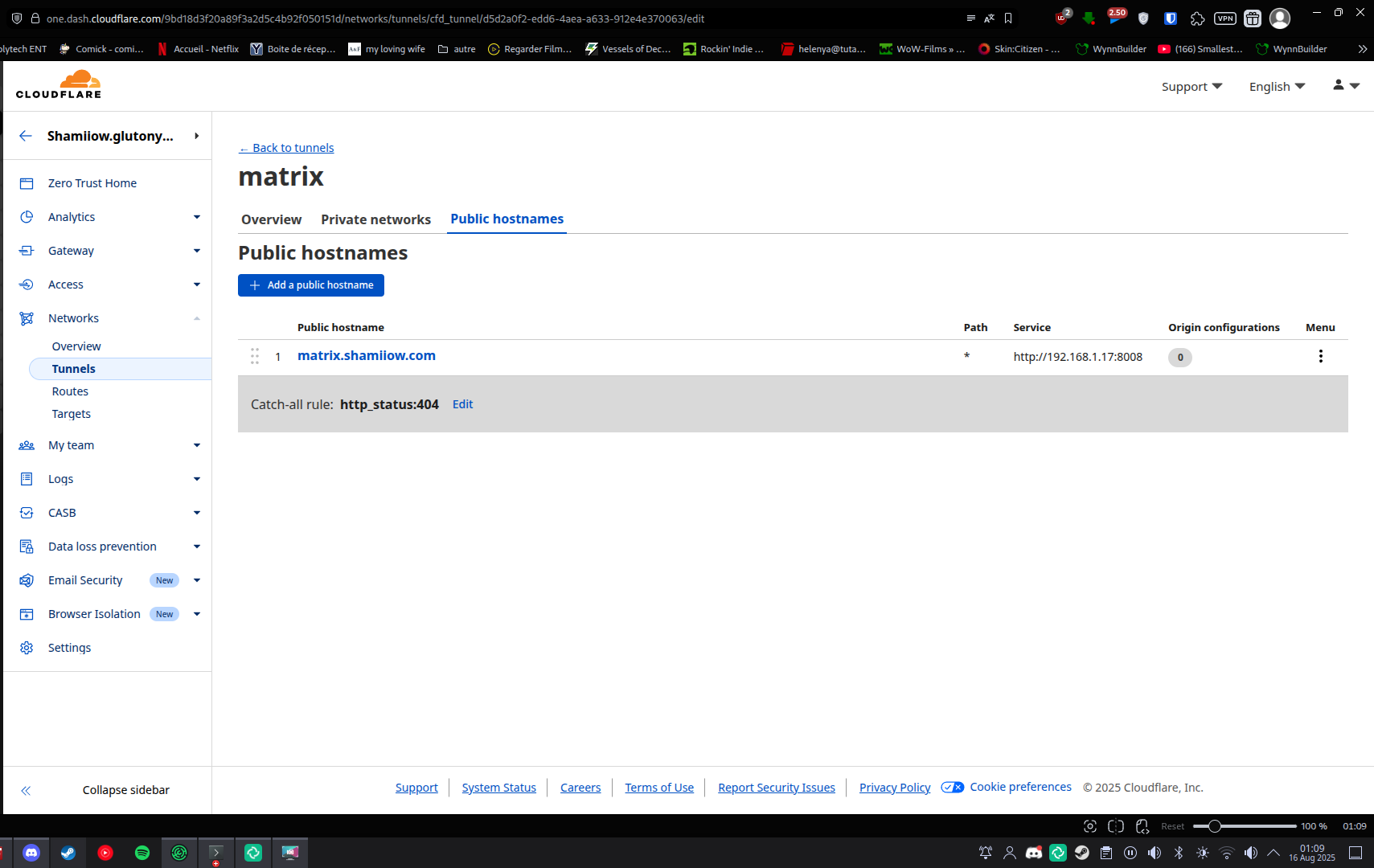
Task: Open the three-dot menu for matrix.shamiiow.com
Action: tap(1320, 356)
